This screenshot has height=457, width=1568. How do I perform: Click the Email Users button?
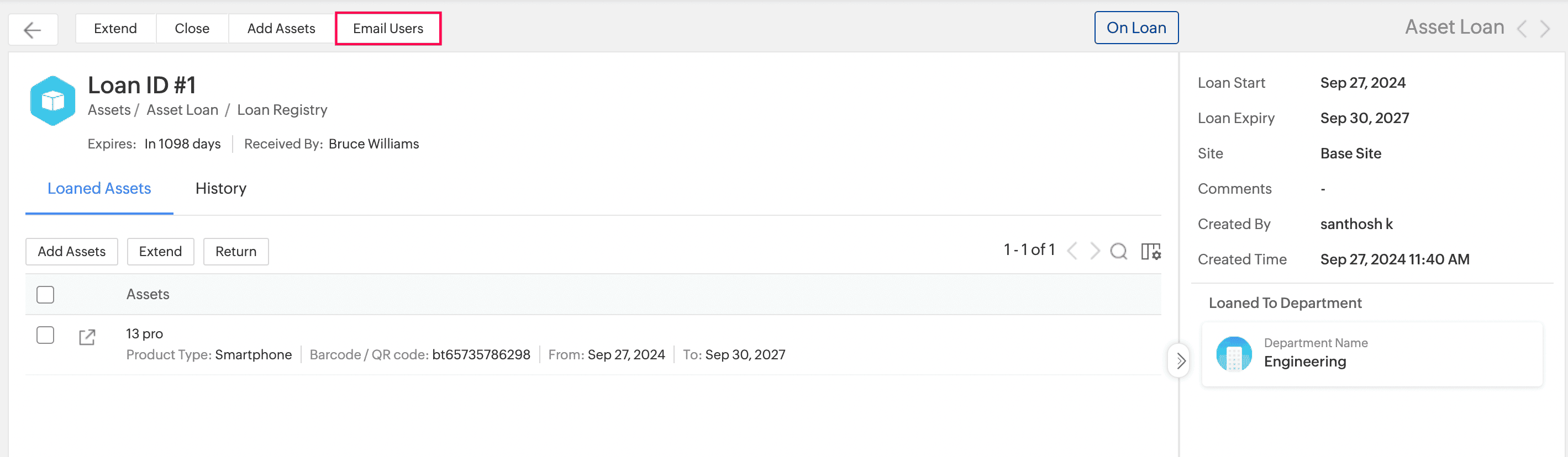point(388,29)
